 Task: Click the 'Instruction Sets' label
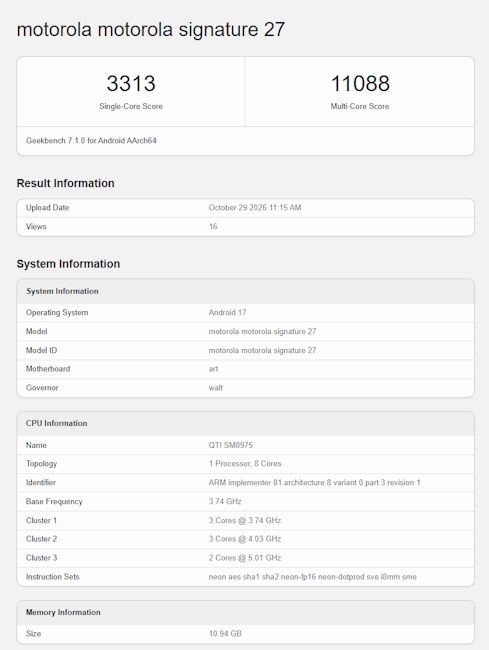pos(52,577)
